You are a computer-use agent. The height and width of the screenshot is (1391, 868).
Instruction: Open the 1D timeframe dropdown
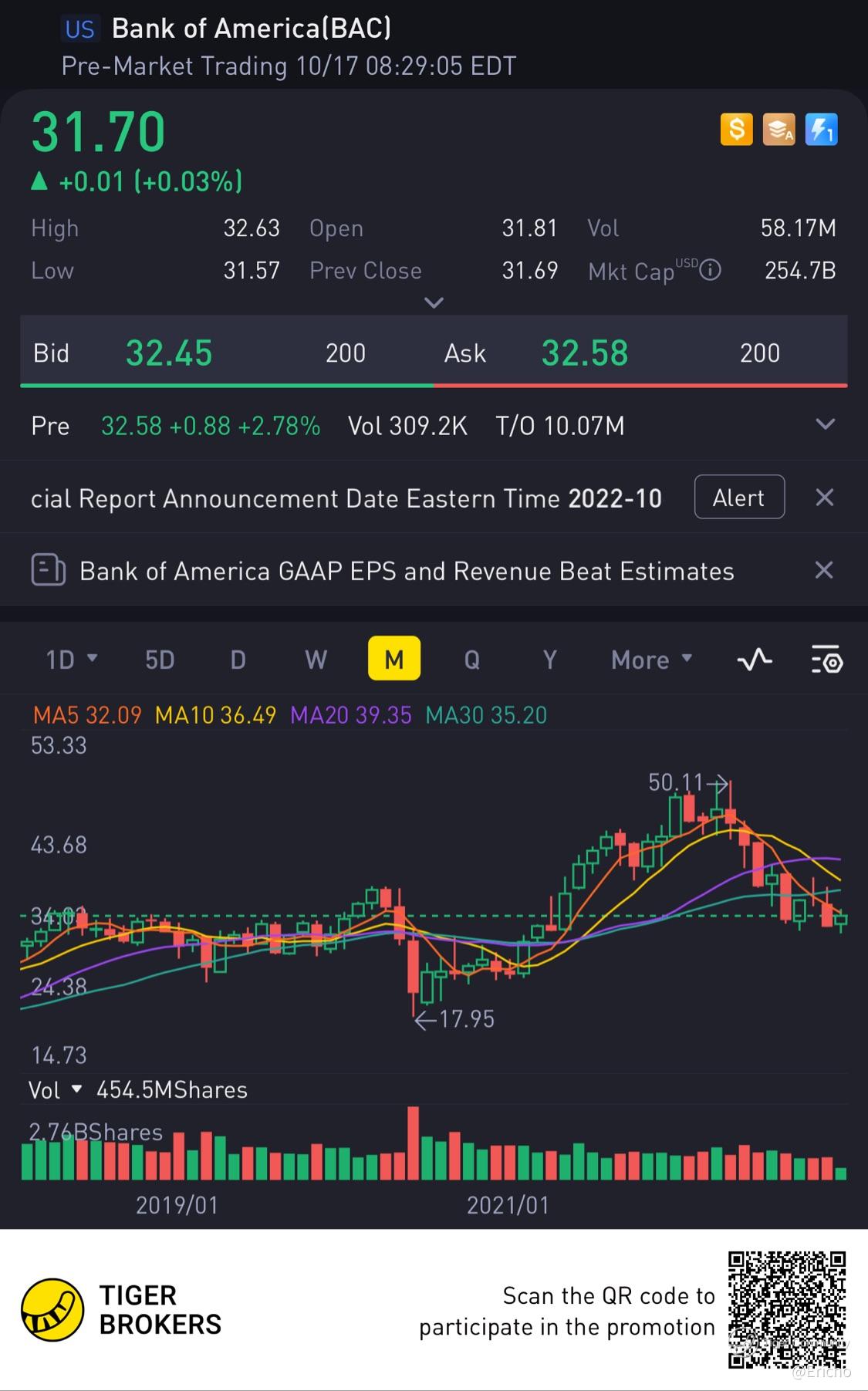coord(71,660)
